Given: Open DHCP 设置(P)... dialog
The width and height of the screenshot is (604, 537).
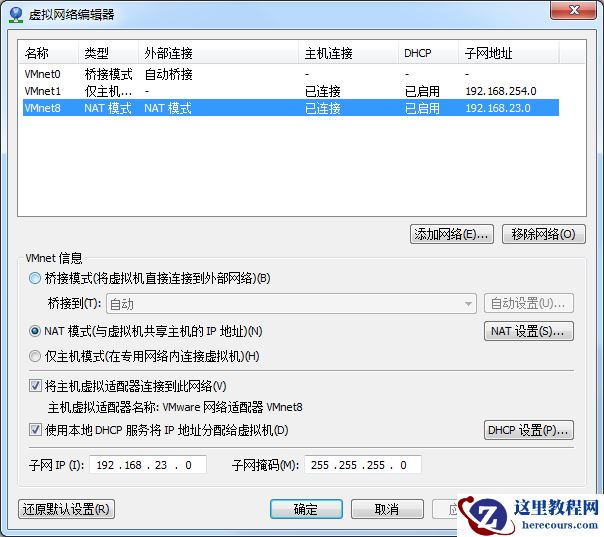Looking at the screenshot, I should (528, 430).
